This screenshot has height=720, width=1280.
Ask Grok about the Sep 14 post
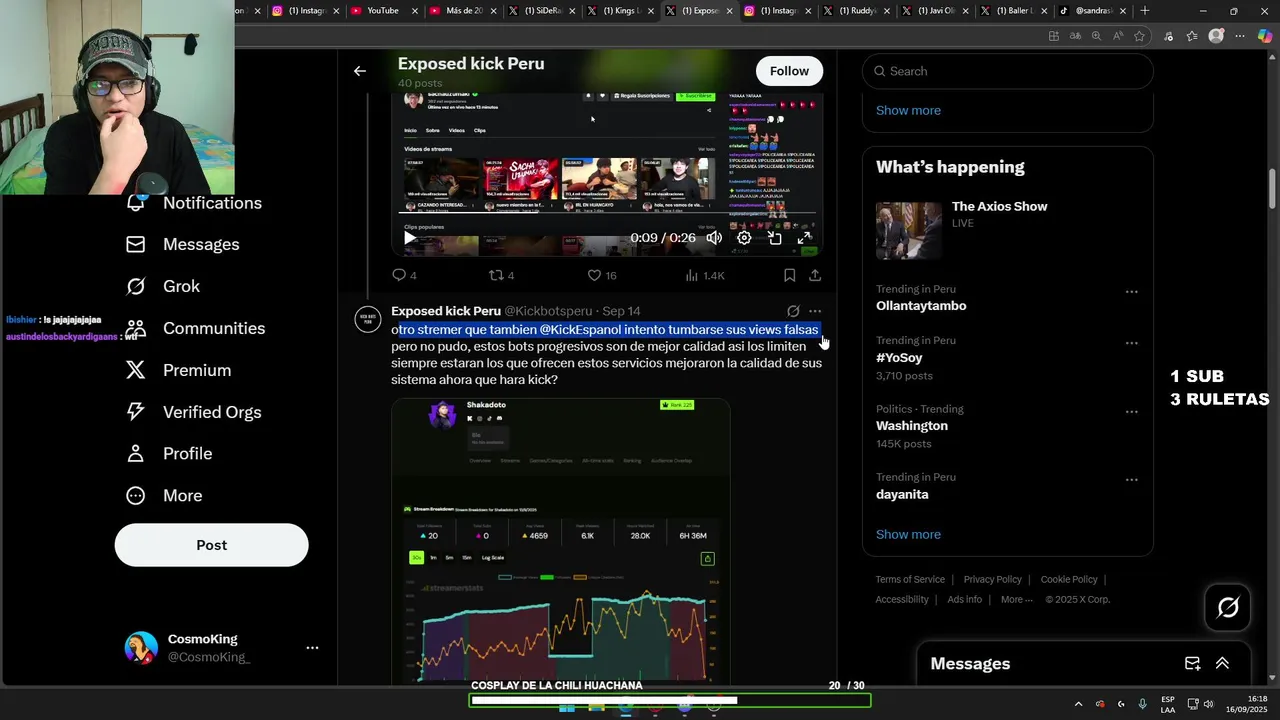tap(793, 311)
